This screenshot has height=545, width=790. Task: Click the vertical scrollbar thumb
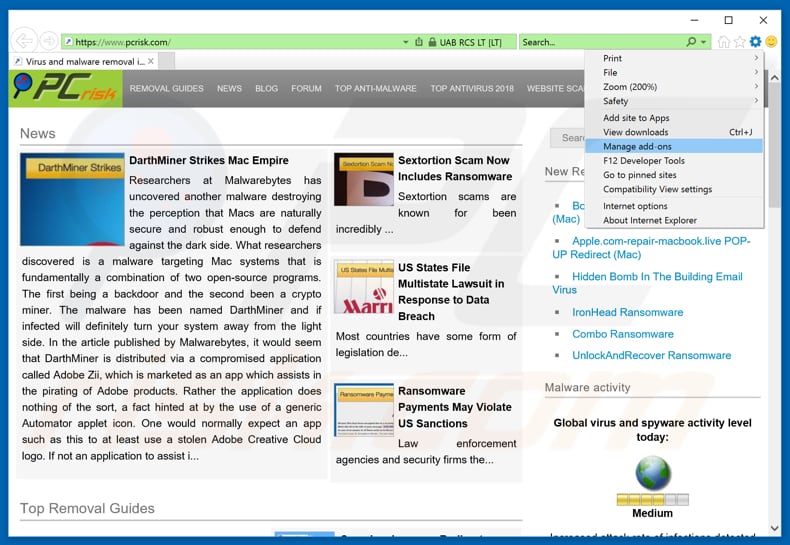point(774,144)
